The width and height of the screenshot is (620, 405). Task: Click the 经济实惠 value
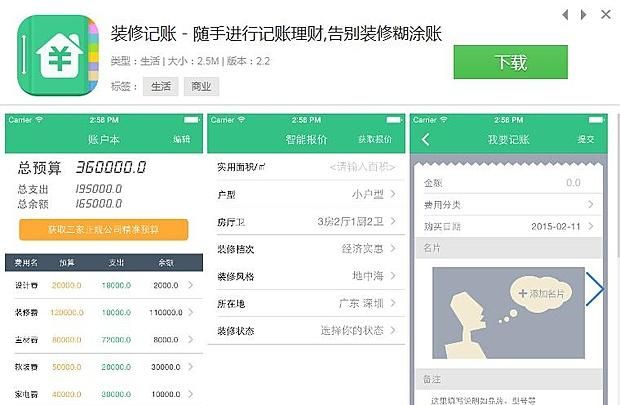[x=363, y=249]
